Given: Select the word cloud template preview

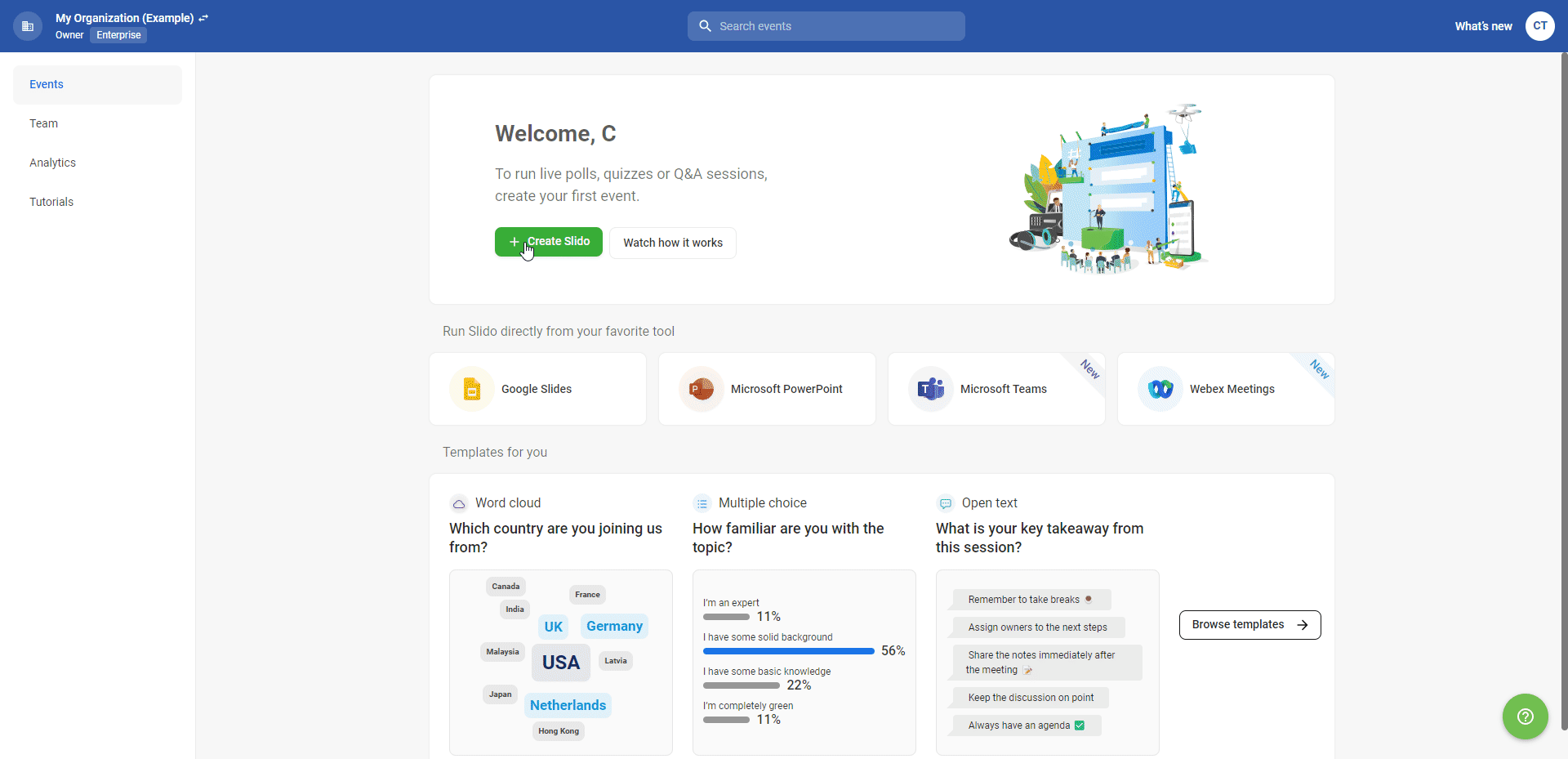Looking at the screenshot, I should [x=561, y=663].
